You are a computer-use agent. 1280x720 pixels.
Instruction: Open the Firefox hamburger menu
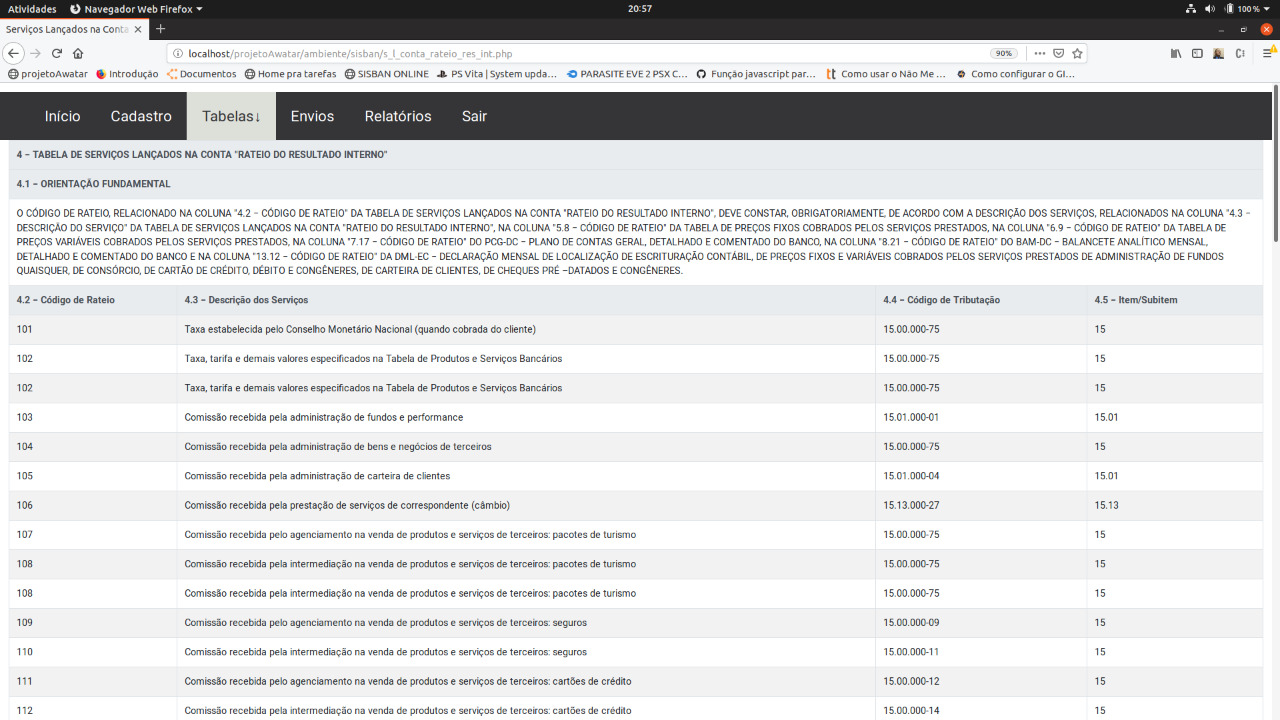1267,53
